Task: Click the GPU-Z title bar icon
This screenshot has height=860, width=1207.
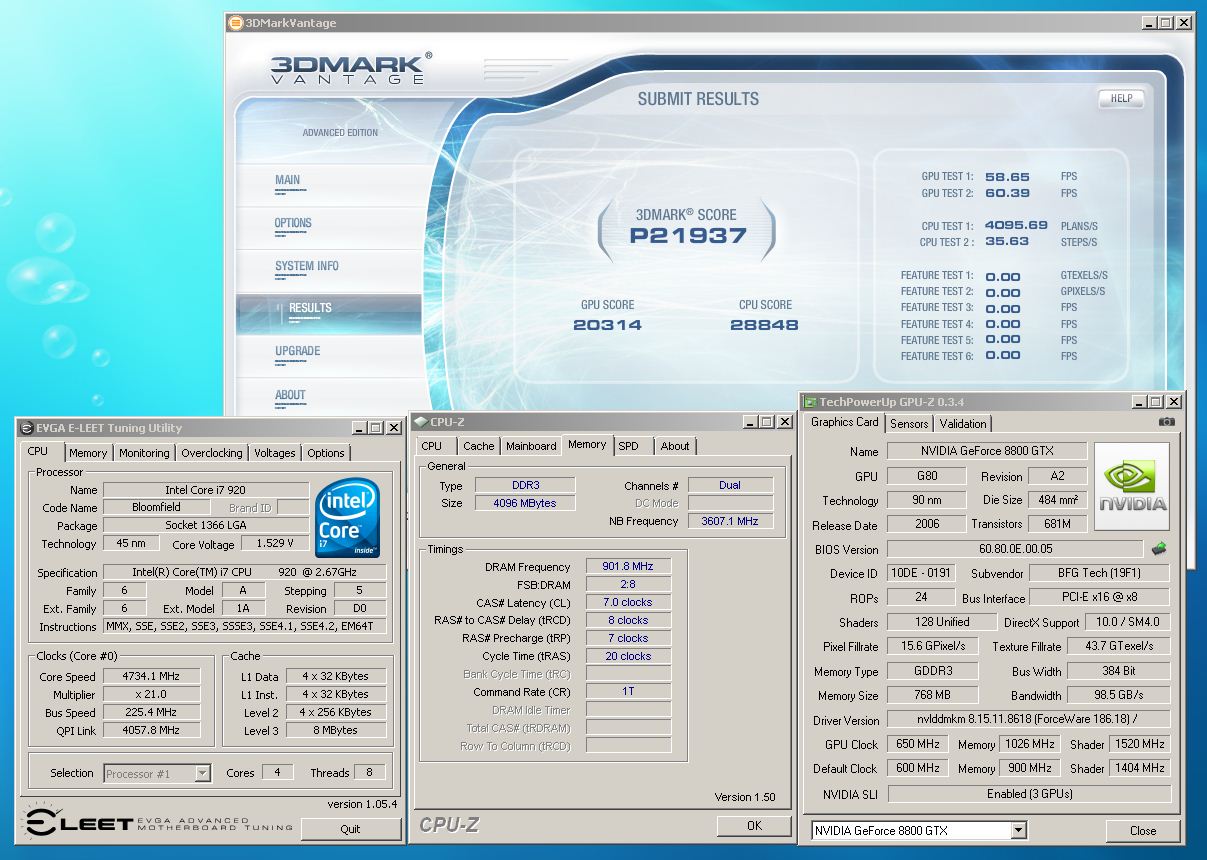Action: tap(811, 401)
